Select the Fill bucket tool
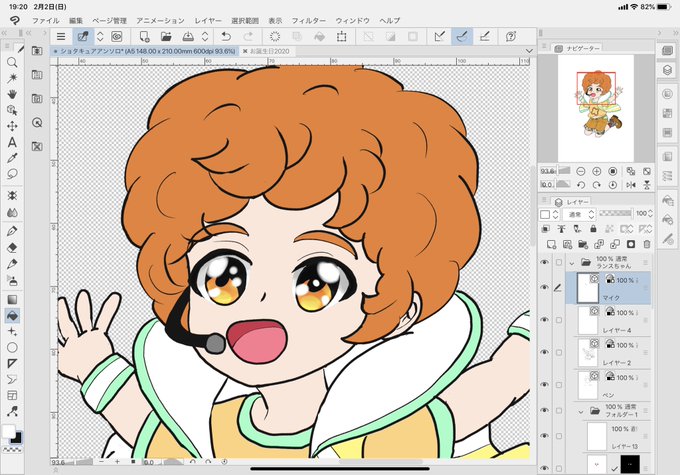The width and height of the screenshot is (680, 475). click(12, 316)
